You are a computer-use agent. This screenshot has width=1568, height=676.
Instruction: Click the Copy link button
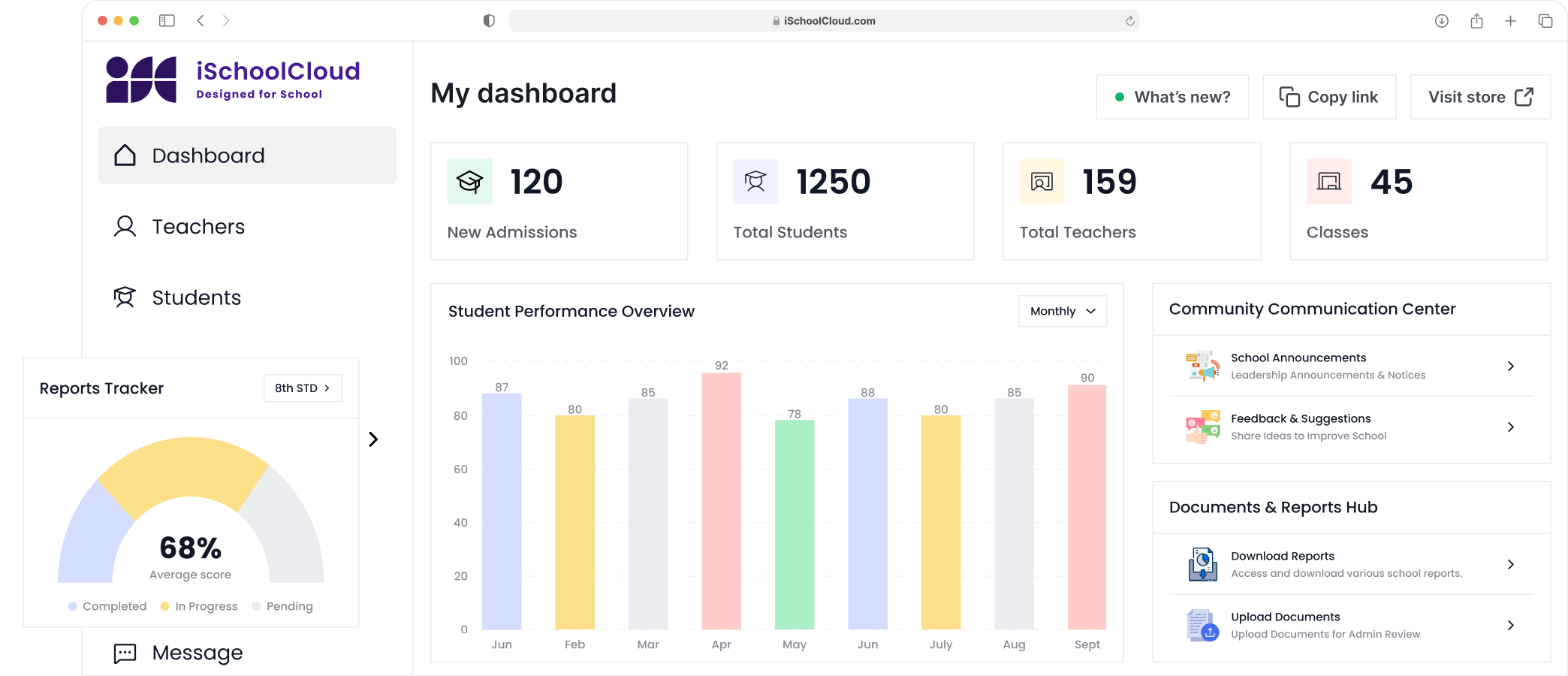[1329, 97]
